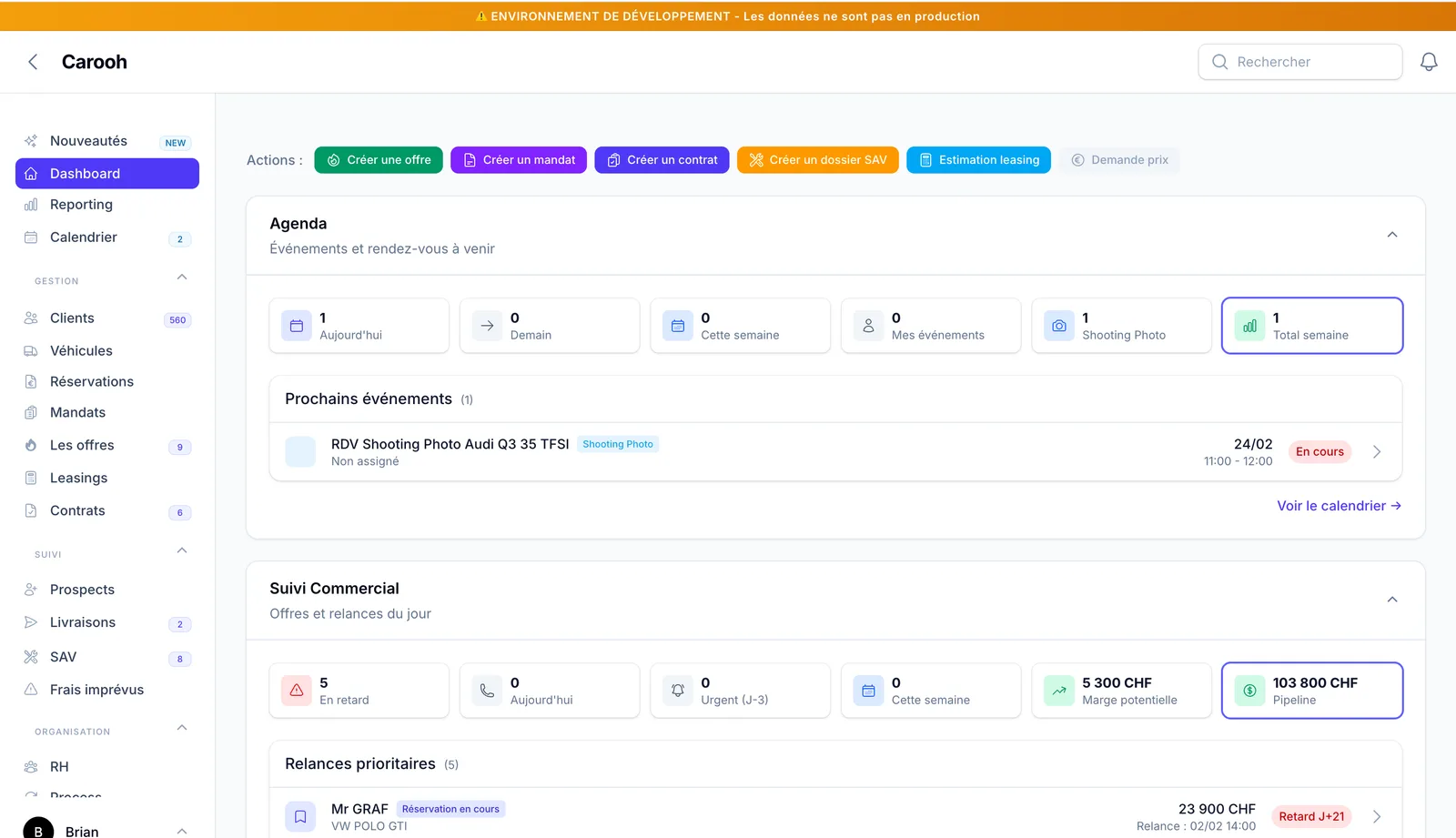Click the Créer un contrat button
The width and height of the screenshot is (1456, 838).
coord(662,160)
